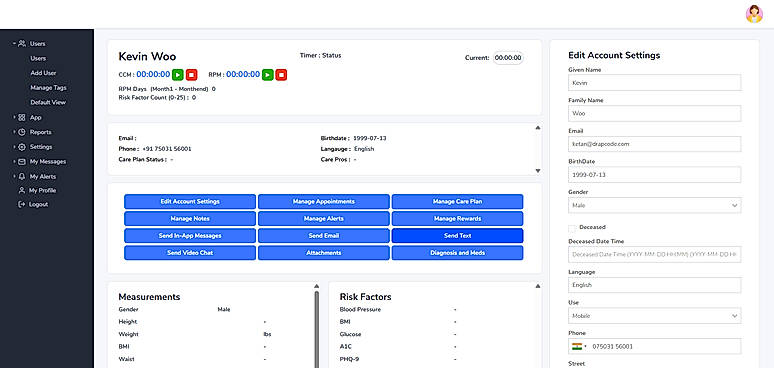Click the Current timer display 00:00:00
The width and height of the screenshot is (774, 368).
508,58
